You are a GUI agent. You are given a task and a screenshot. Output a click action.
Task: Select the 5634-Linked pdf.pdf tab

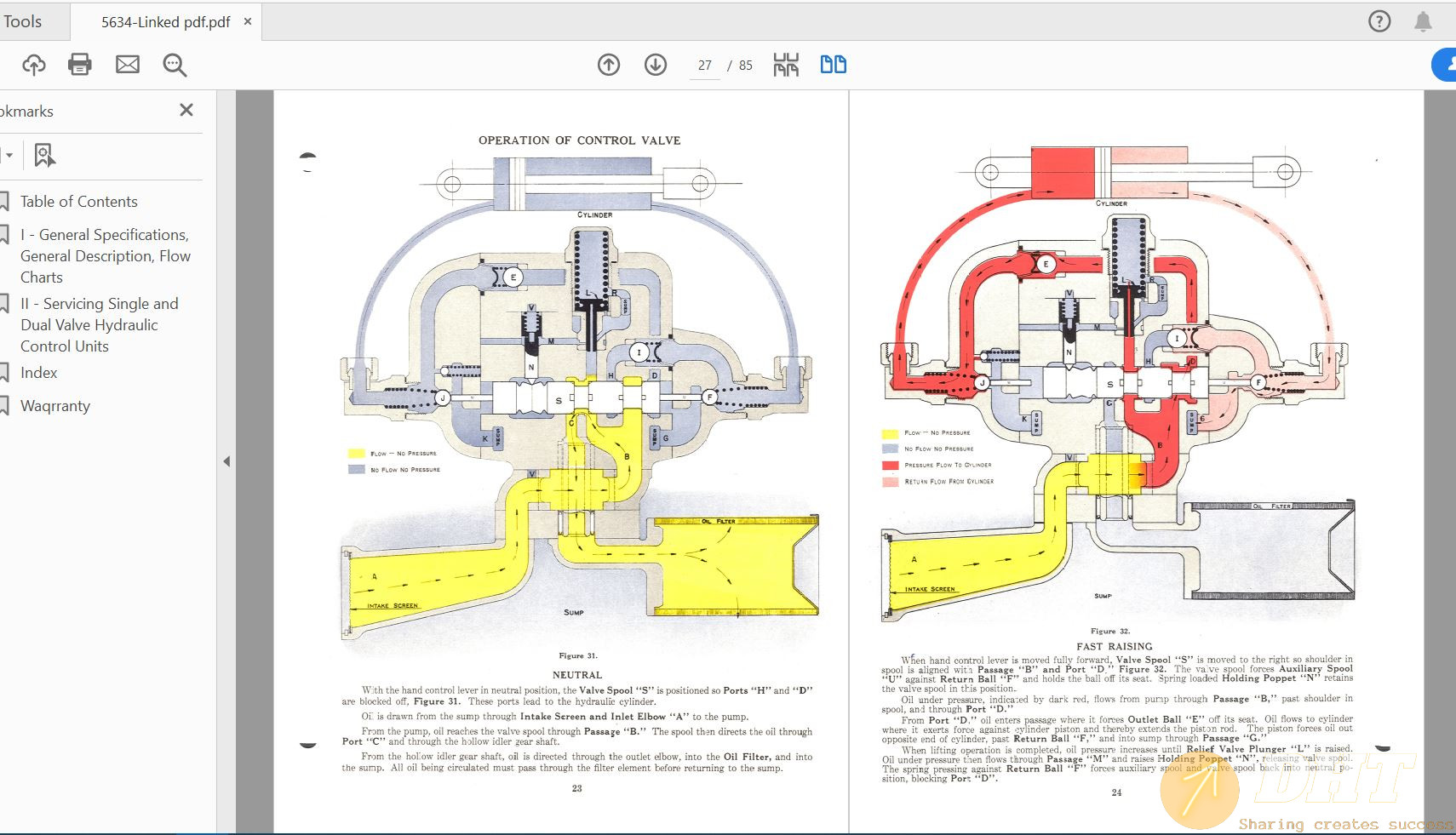[x=165, y=22]
